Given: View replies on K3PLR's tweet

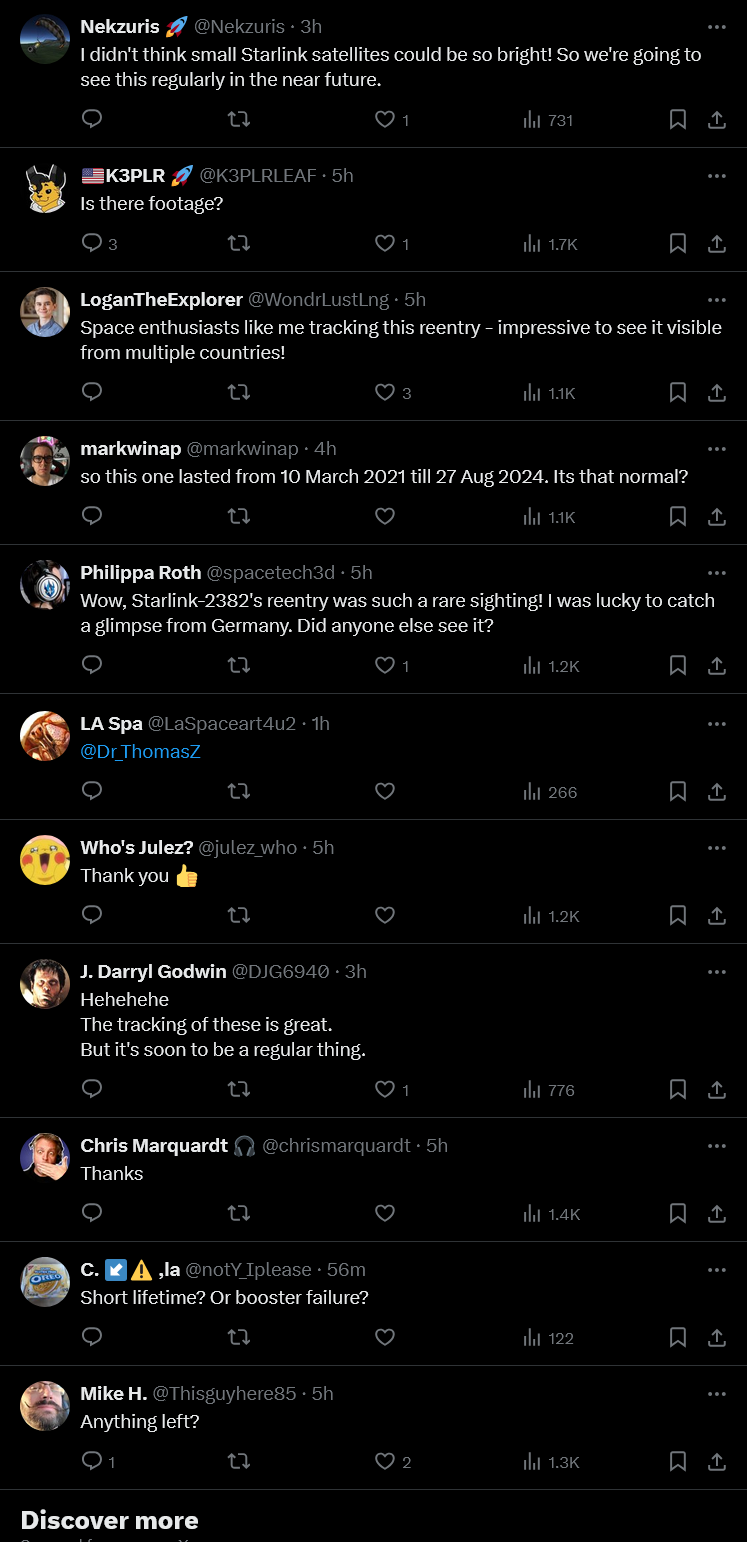Looking at the screenshot, I should (98, 244).
